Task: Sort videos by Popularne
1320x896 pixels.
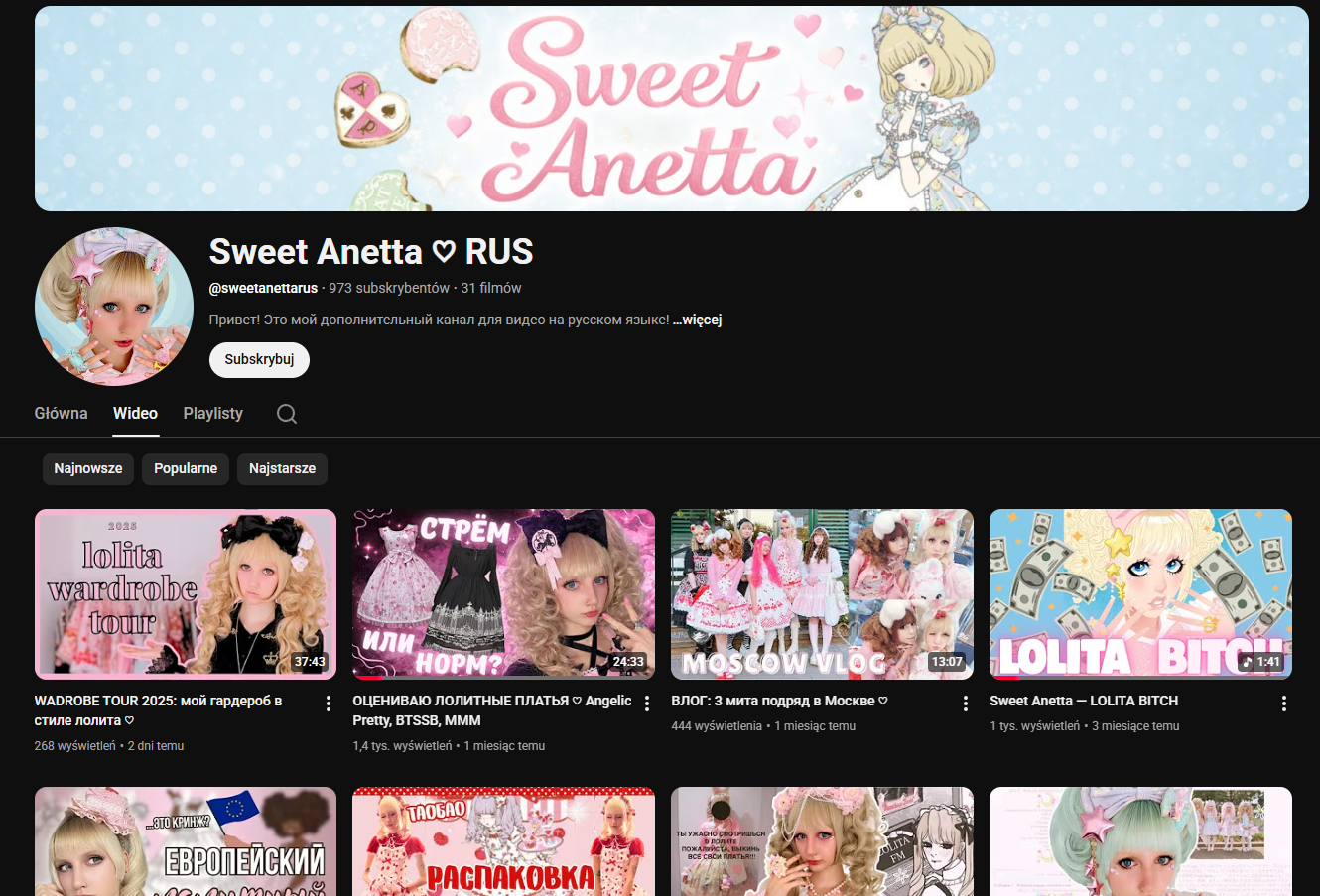Action: coord(186,469)
